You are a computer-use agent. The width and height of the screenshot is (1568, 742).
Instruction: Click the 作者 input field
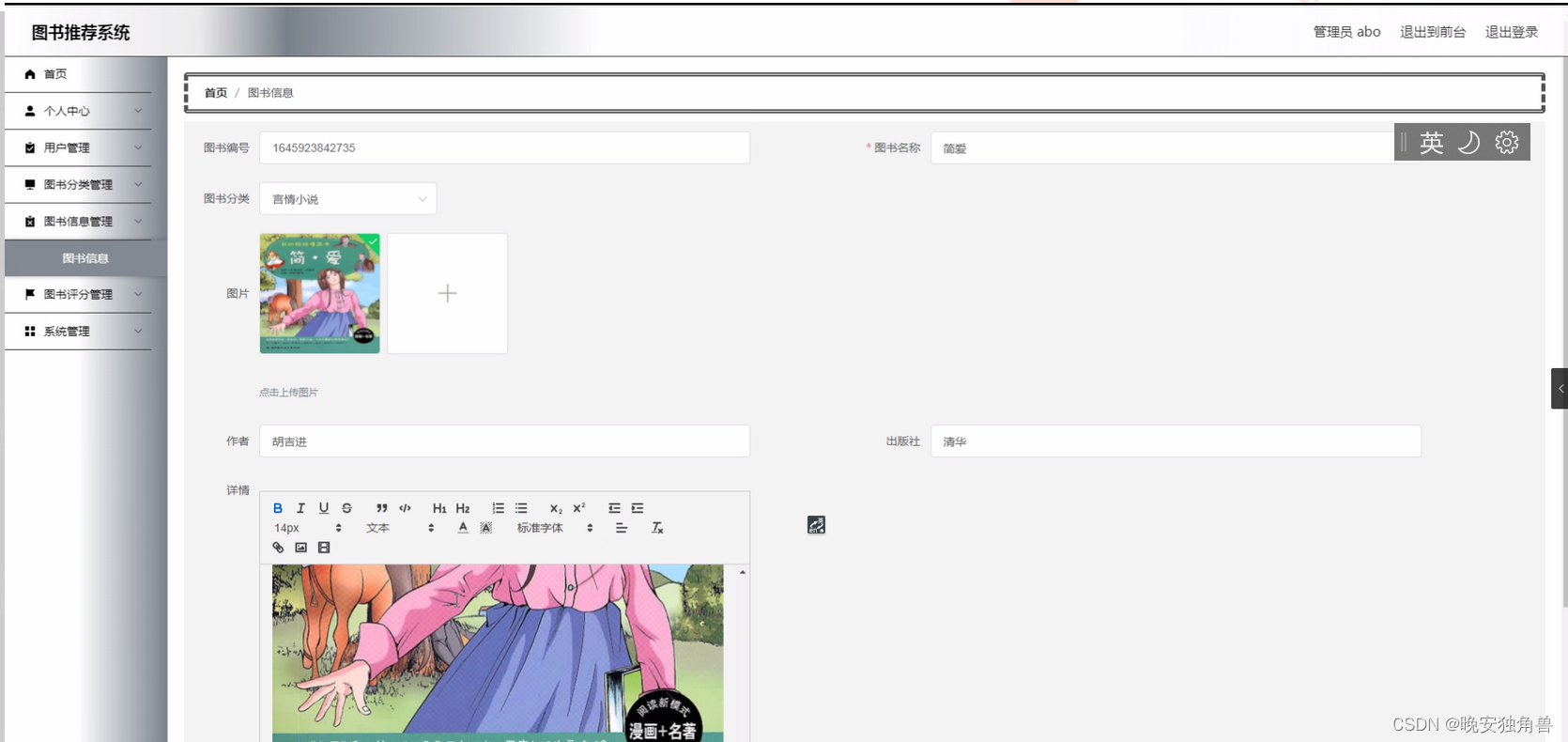[x=505, y=441]
